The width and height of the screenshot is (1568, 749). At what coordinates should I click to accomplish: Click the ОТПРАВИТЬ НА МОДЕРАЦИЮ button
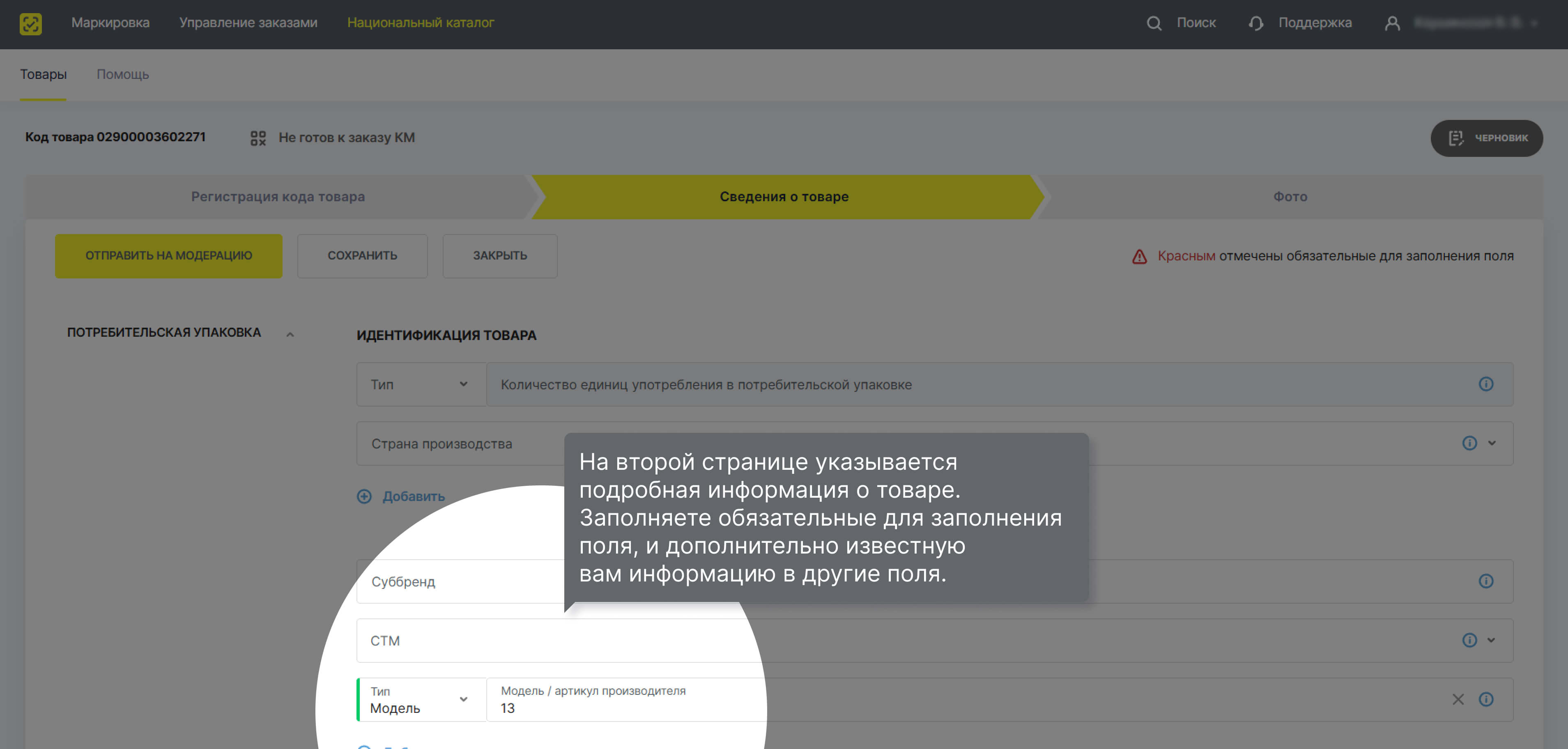[x=169, y=255]
